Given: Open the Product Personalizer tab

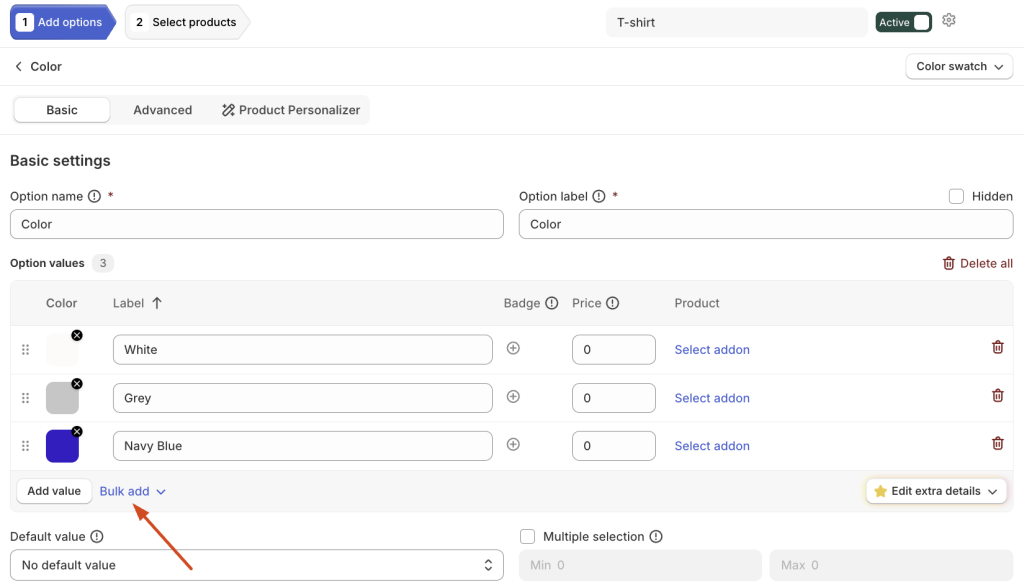Looking at the screenshot, I should point(291,110).
